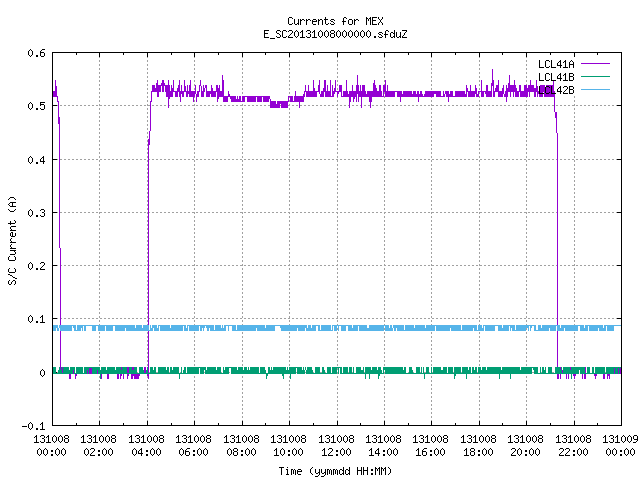
Task: Click the 0.6 y-axis tick value
Action: tap(36, 53)
